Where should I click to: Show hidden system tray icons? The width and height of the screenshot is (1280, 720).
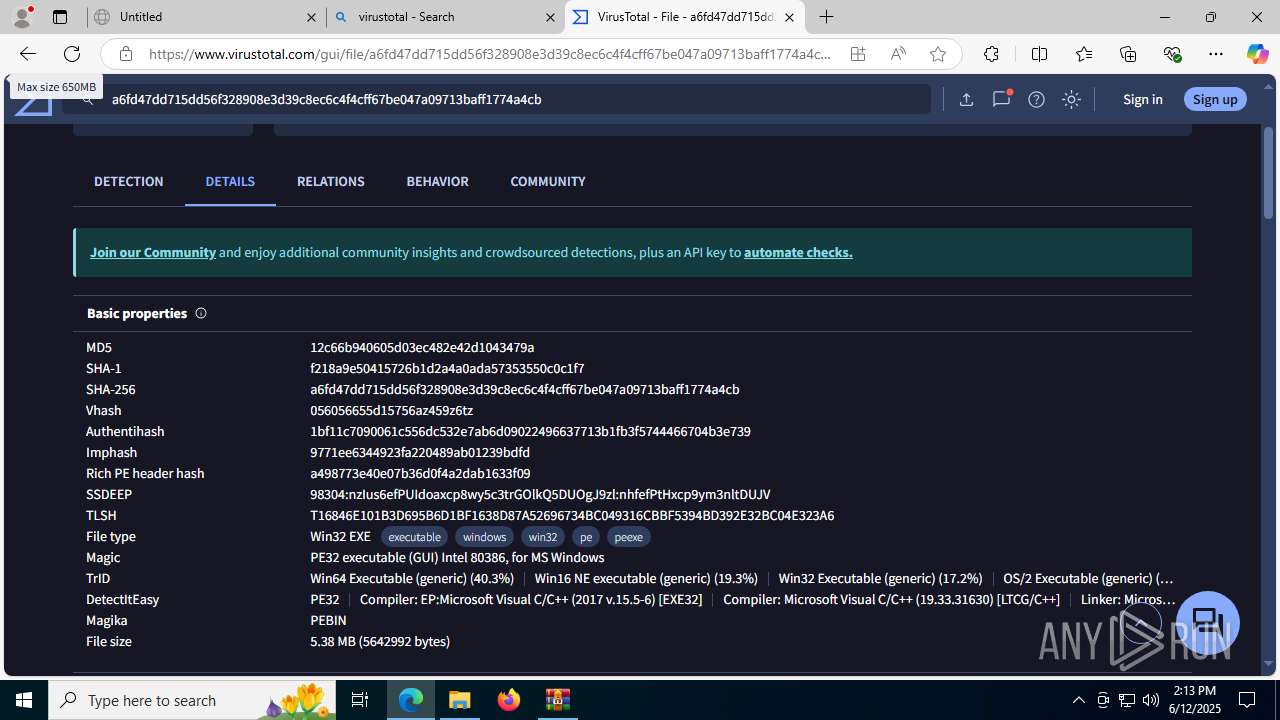pos(1078,700)
